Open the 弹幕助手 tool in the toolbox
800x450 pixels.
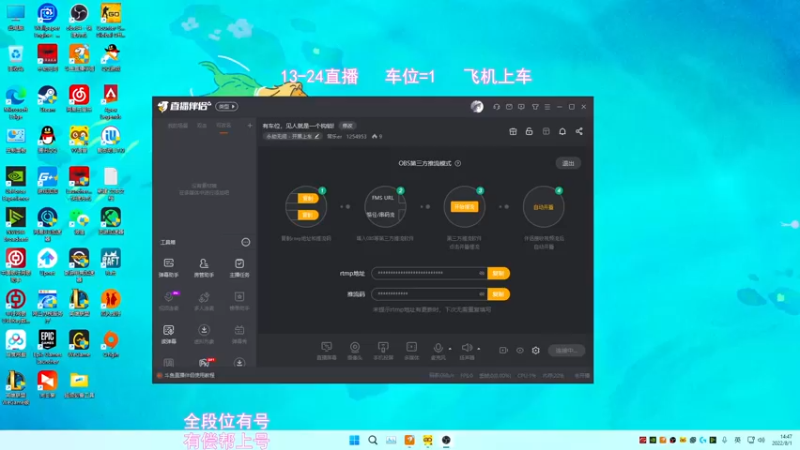168,267
